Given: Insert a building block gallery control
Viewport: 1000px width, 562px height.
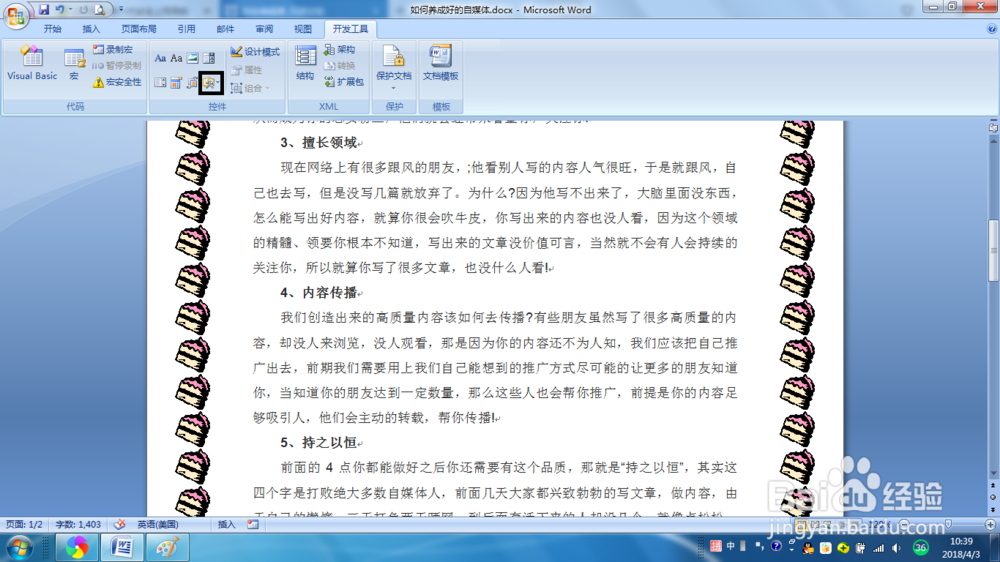Looking at the screenshot, I should pos(193,82).
